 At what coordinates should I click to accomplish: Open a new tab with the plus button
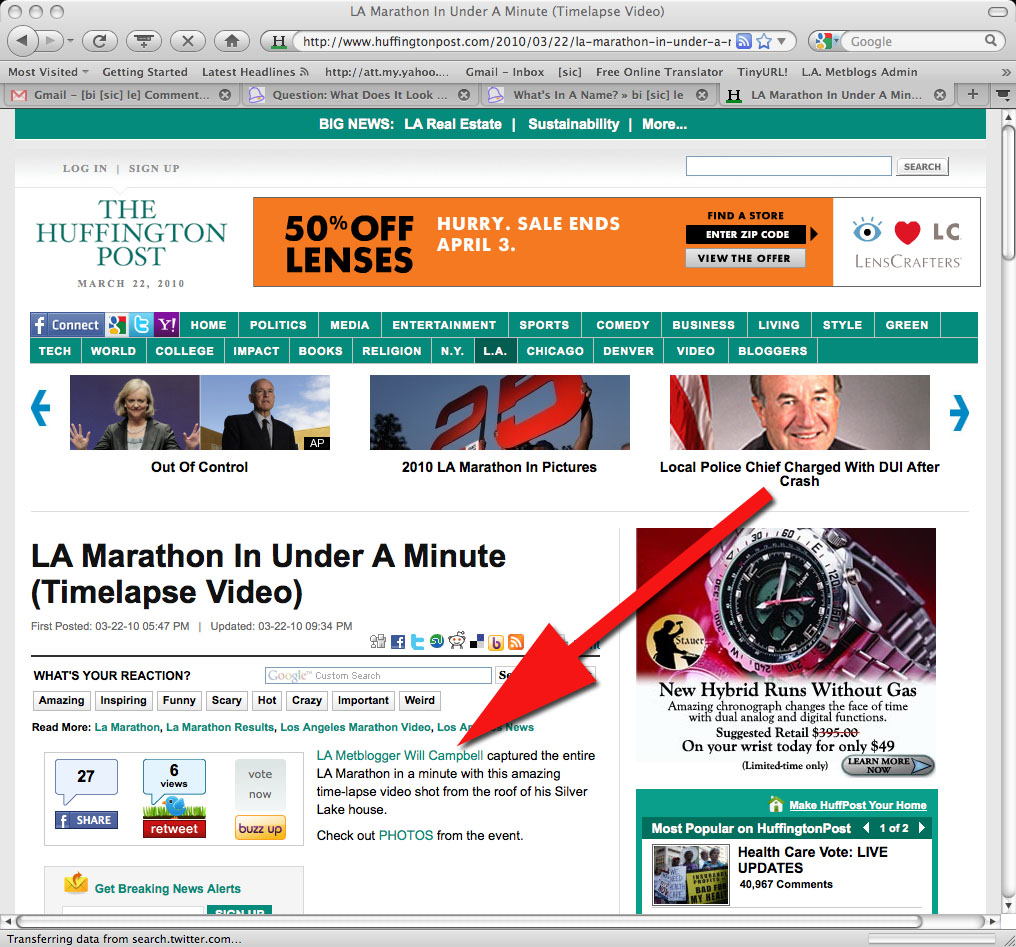coord(973,95)
